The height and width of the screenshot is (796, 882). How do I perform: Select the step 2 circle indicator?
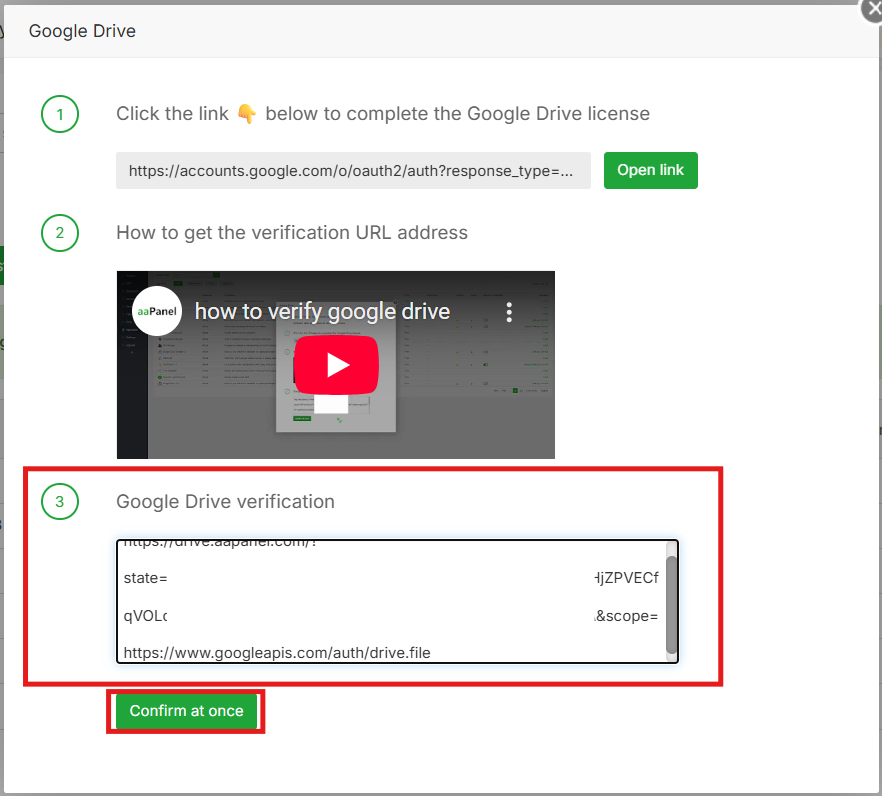[x=59, y=233]
